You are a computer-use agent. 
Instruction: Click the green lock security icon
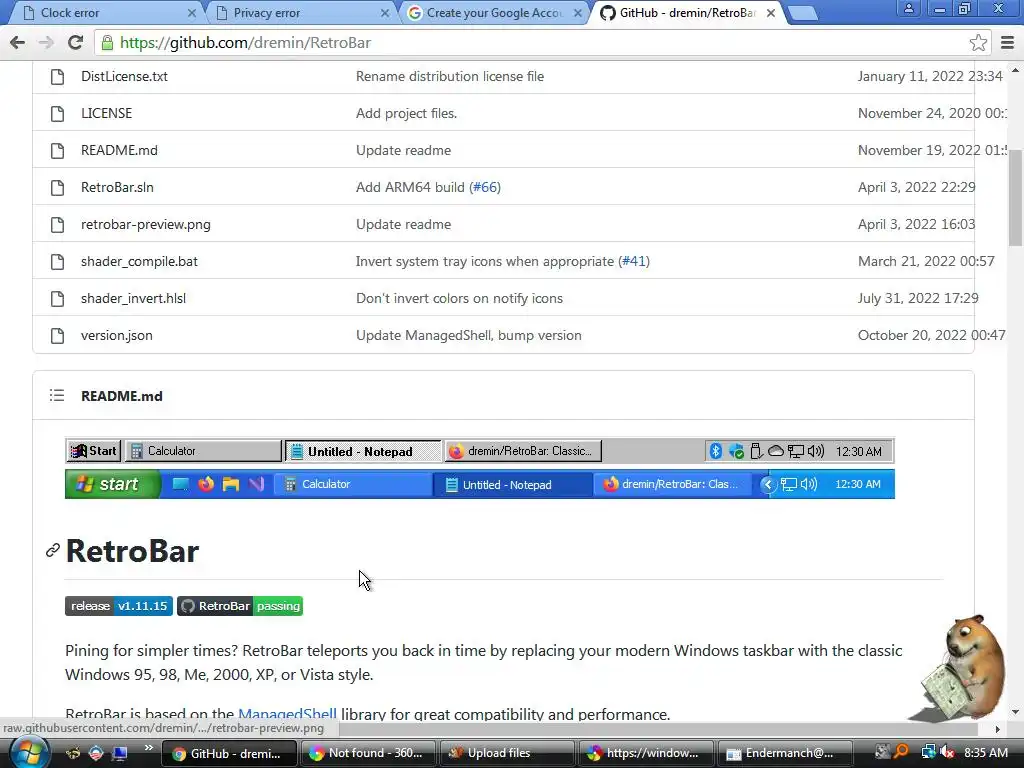point(106,43)
